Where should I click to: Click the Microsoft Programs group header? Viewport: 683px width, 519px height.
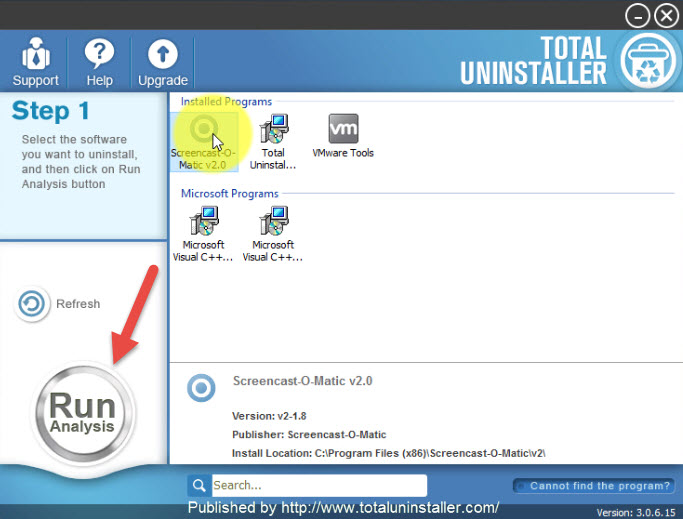(x=230, y=193)
